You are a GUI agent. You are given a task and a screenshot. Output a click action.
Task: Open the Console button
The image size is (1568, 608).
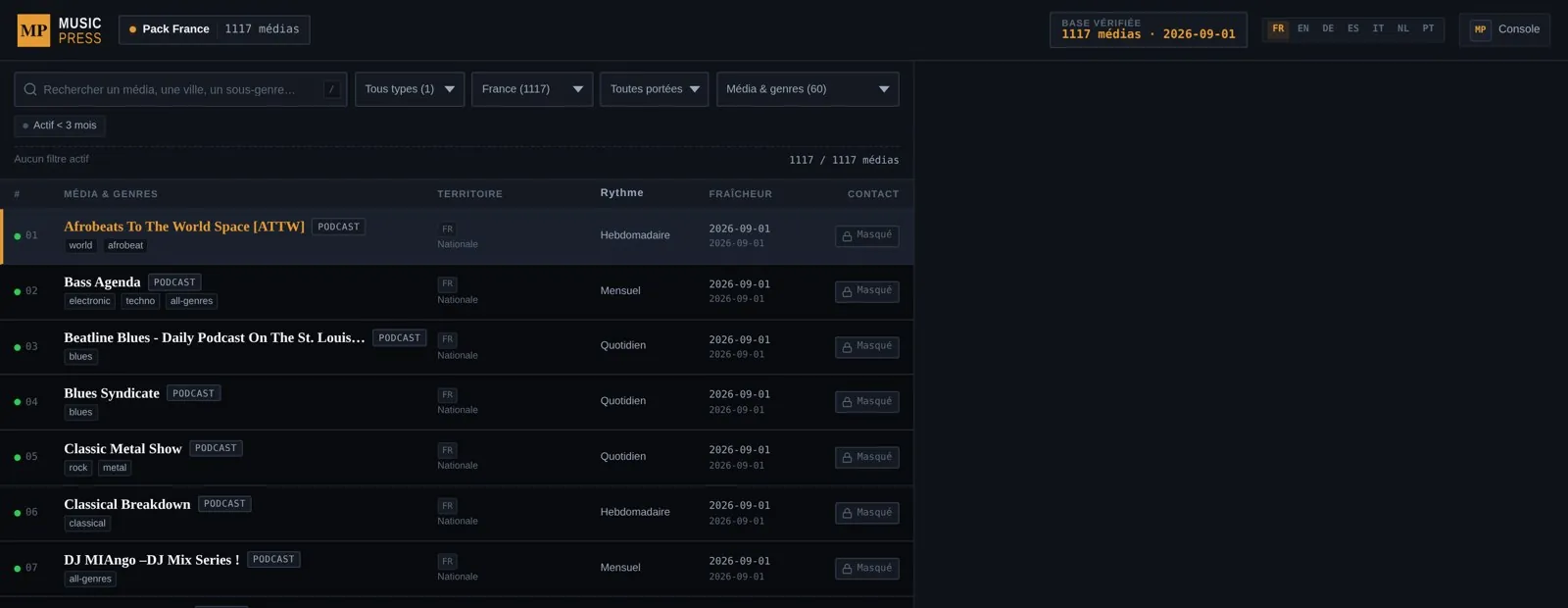[1504, 29]
